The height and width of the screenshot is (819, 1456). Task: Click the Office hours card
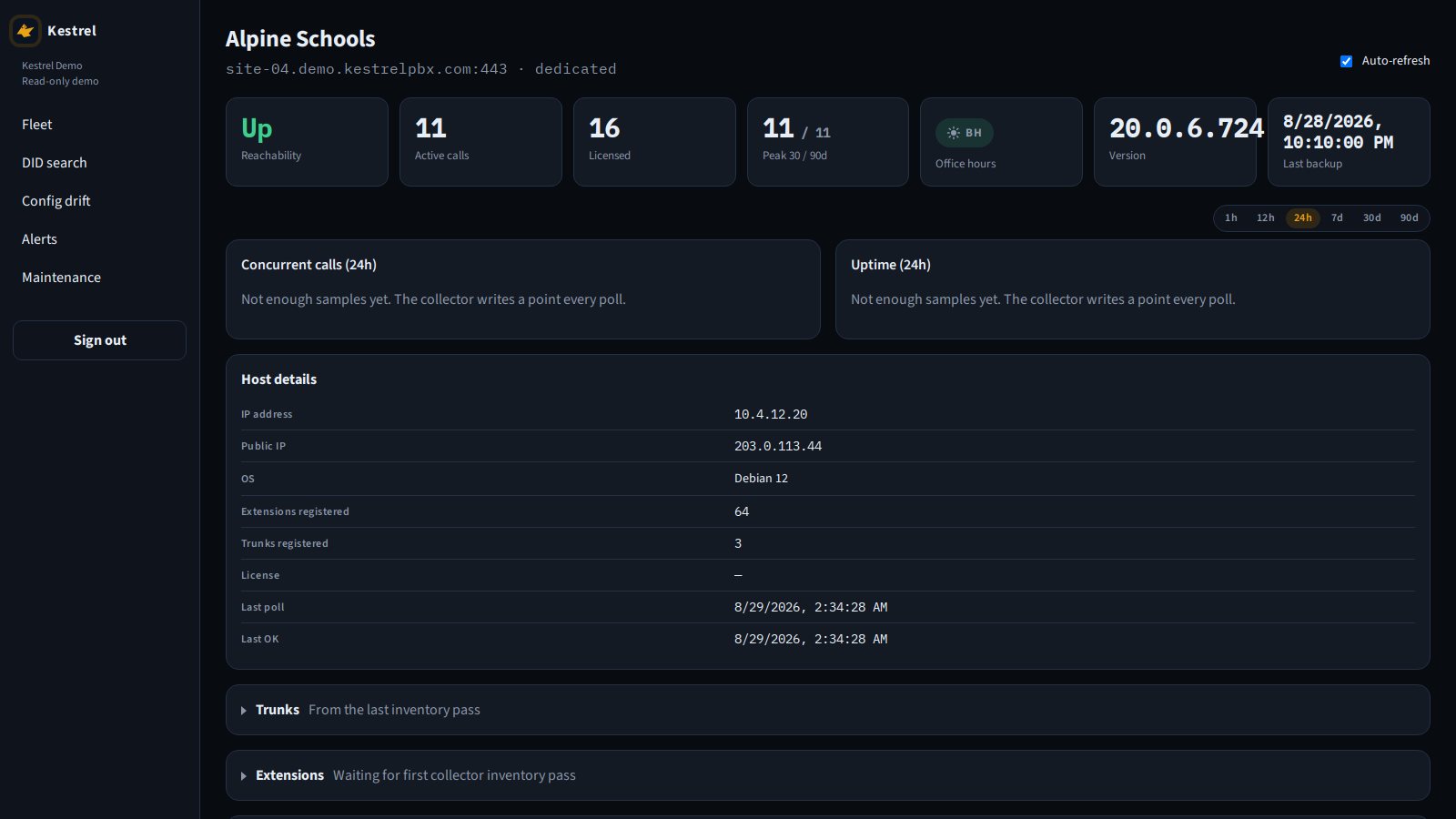(1001, 142)
